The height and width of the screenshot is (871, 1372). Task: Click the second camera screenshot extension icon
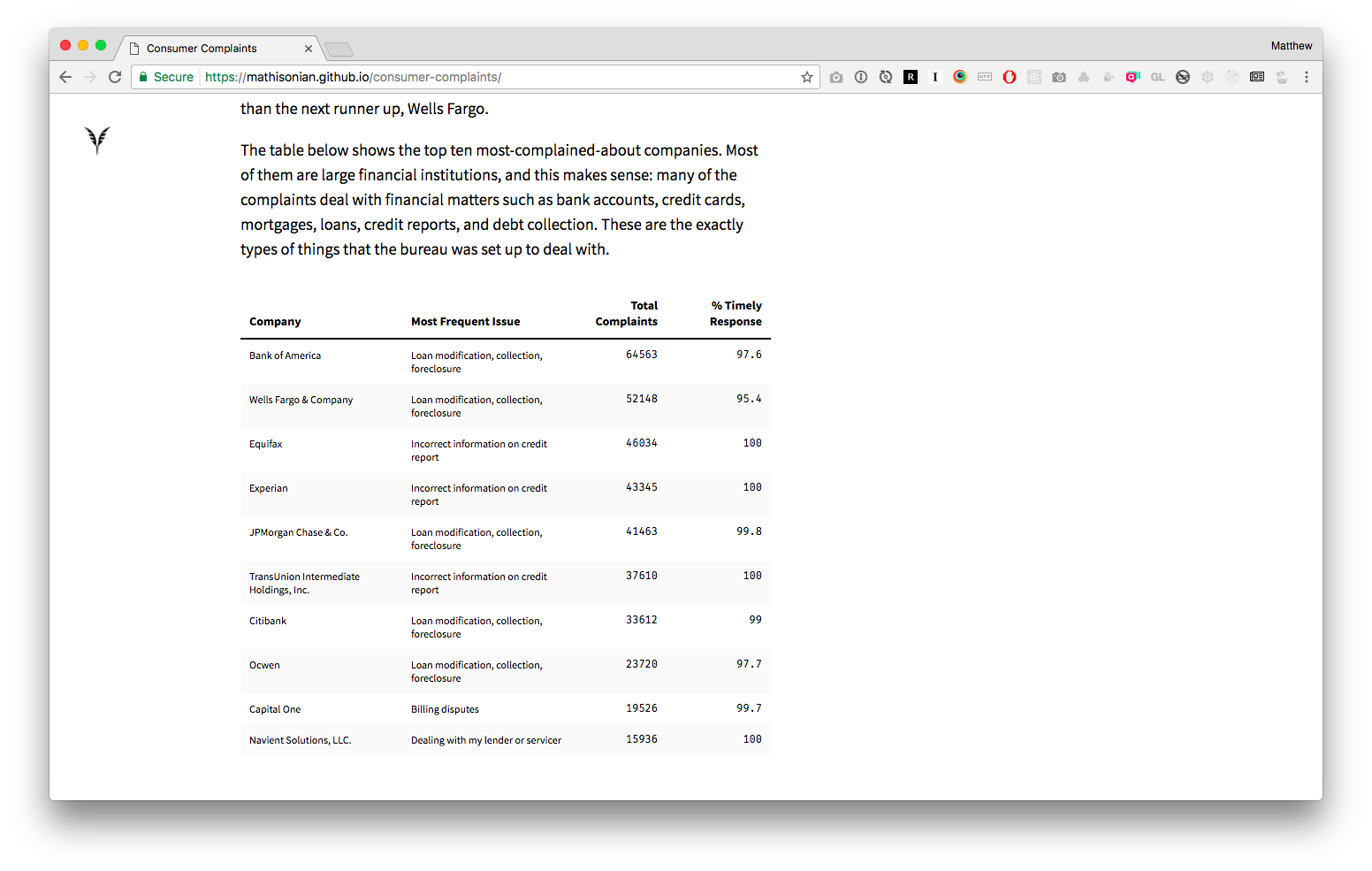1059,77
